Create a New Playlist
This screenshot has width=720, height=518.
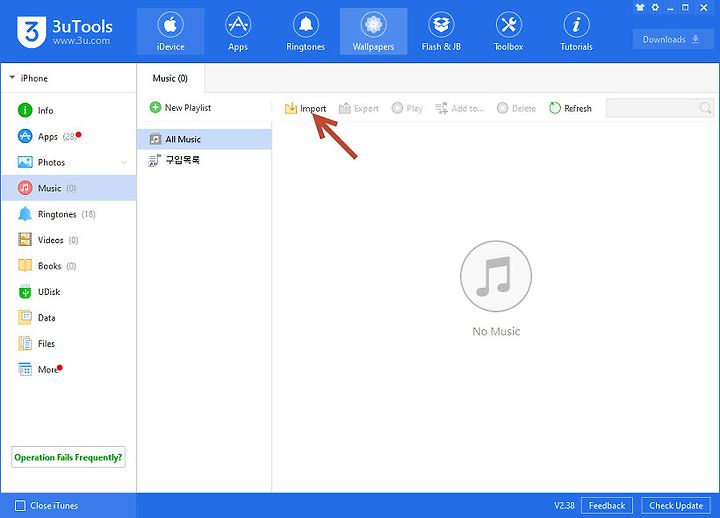click(x=180, y=107)
